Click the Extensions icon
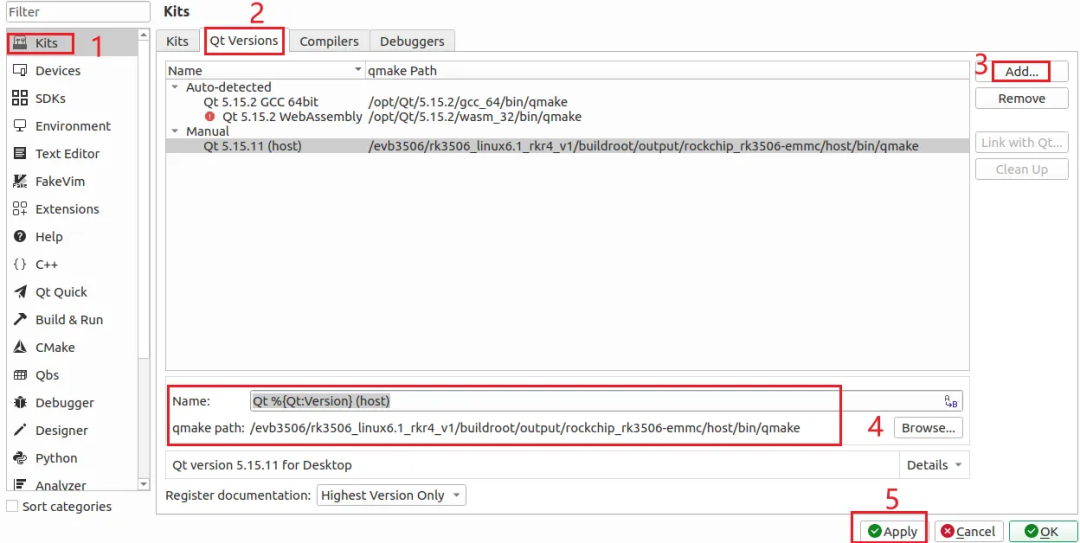Screen dimensions: 1080x543 tap(20, 209)
